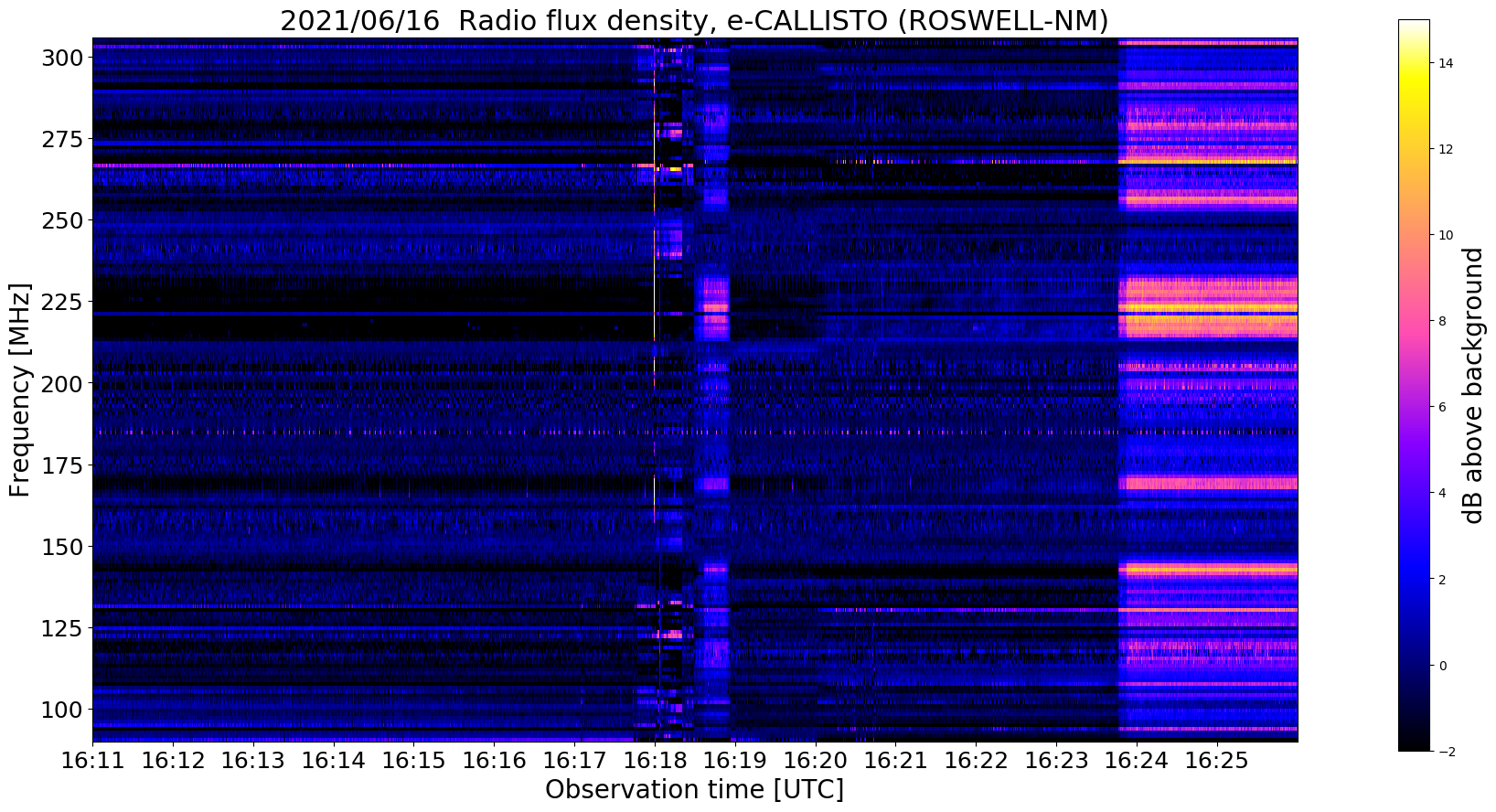Click the 225 frequency tick label
This screenshot has height=812, width=1496.
[x=62, y=302]
